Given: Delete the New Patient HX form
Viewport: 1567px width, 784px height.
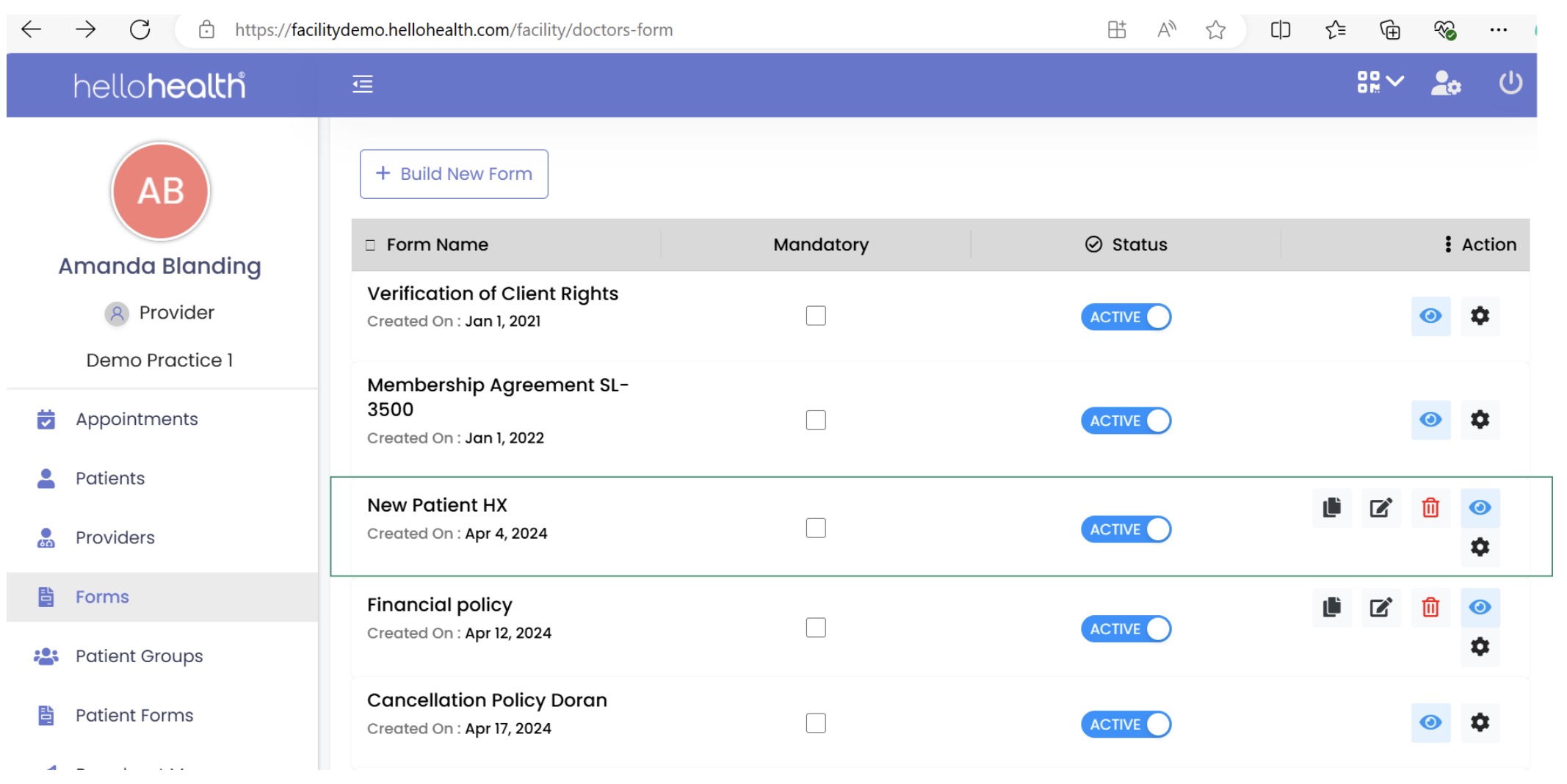Looking at the screenshot, I should (1430, 507).
